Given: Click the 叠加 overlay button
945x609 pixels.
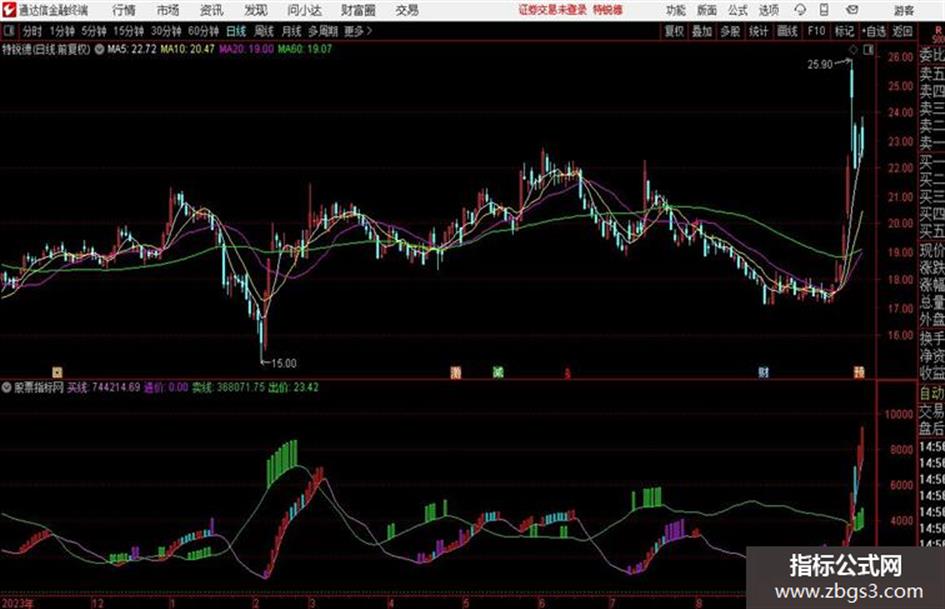Looking at the screenshot, I should click(702, 31).
